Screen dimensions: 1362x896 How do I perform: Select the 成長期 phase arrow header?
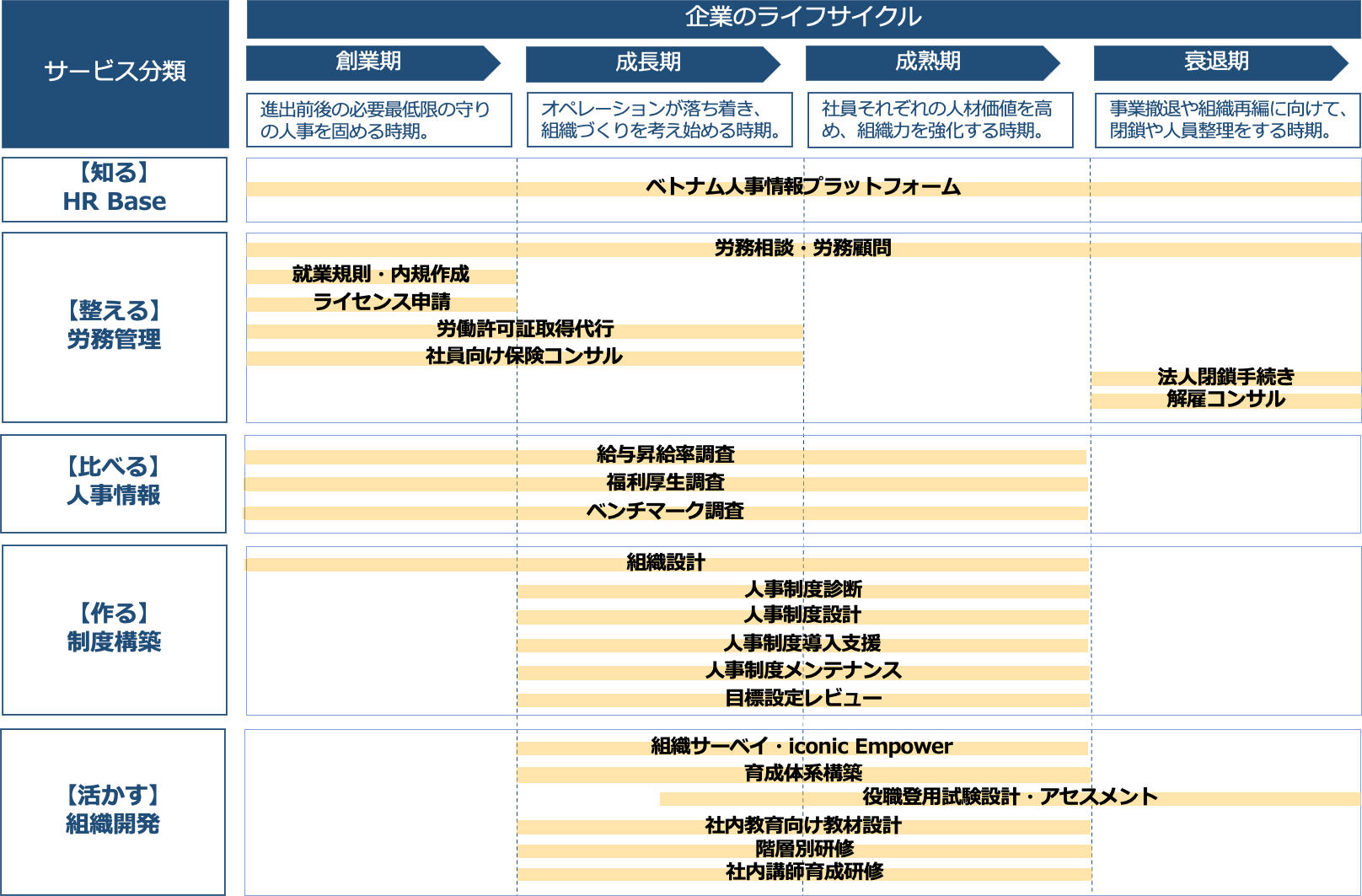tap(649, 63)
